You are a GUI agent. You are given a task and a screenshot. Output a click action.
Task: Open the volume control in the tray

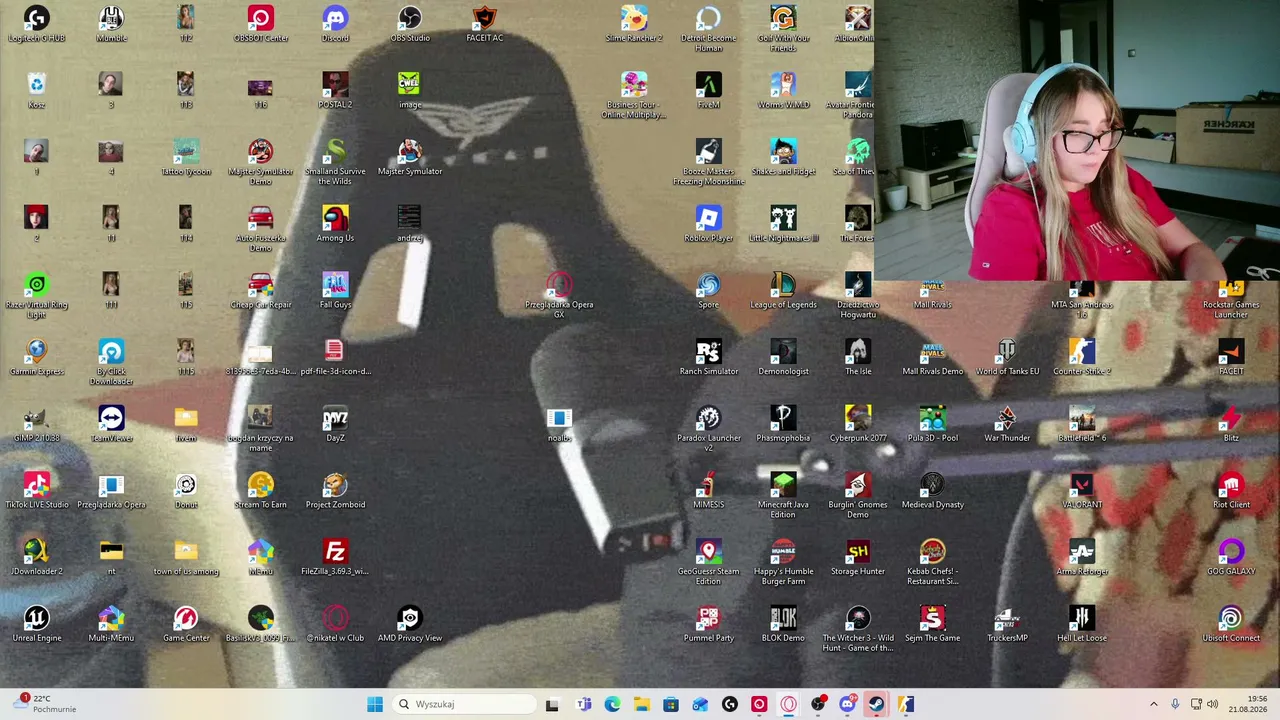pos(1212,704)
